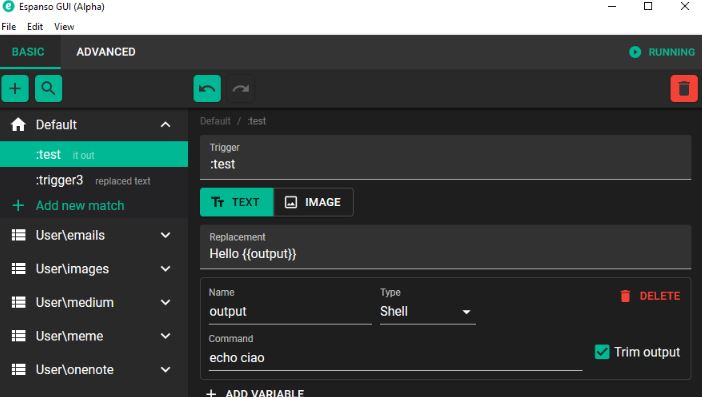Click the RUNNING status label
The image size is (702, 397).
coord(672,52)
